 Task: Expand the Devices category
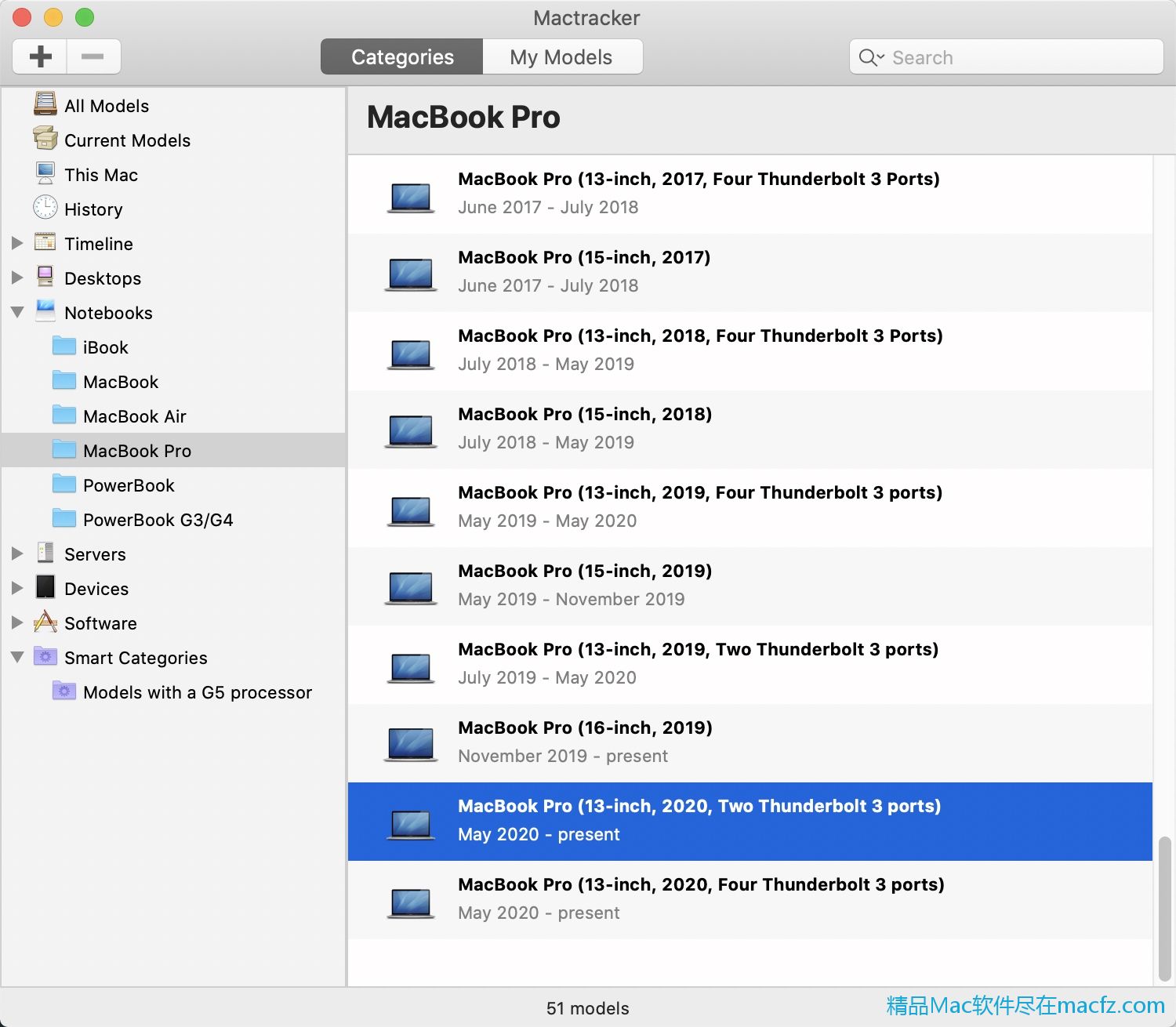[17, 588]
